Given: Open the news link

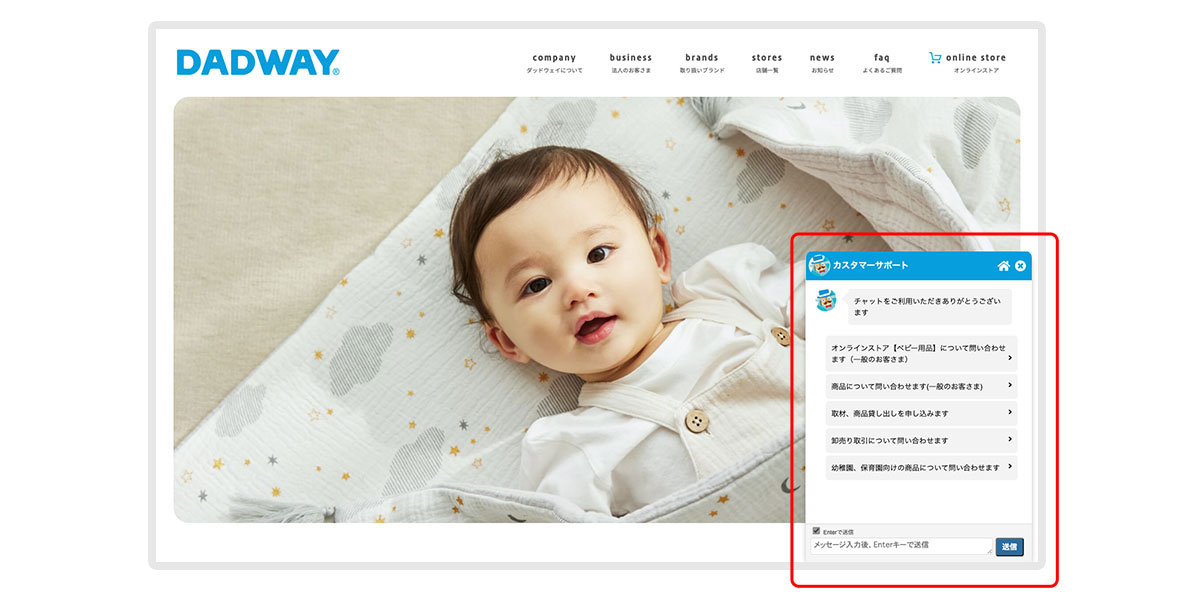Looking at the screenshot, I should (x=822, y=63).
